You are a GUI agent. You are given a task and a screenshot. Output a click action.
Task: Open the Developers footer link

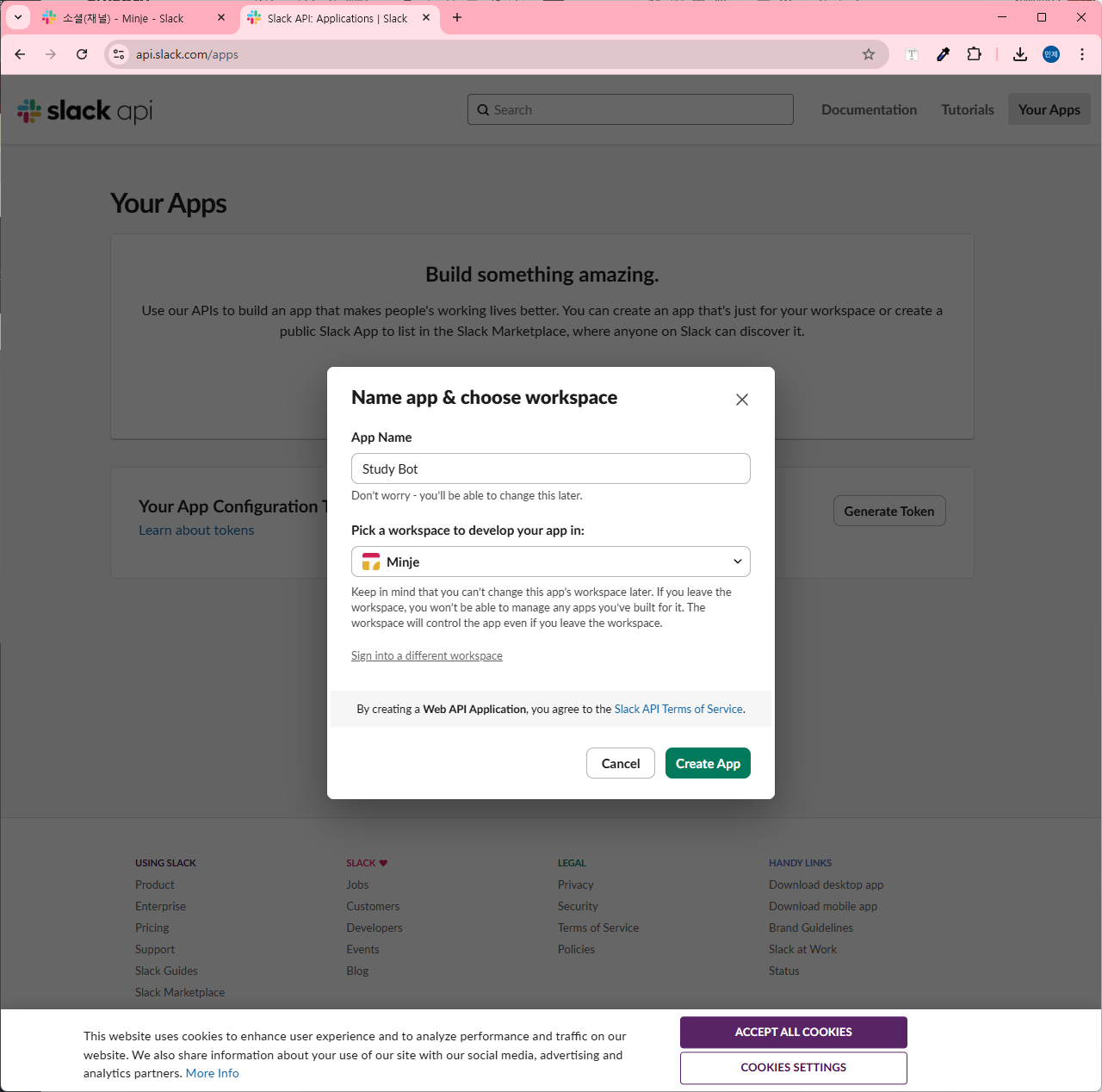(375, 928)
